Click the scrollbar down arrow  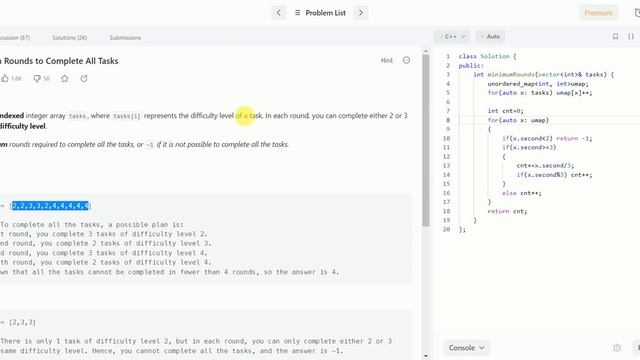click(426, 356)
